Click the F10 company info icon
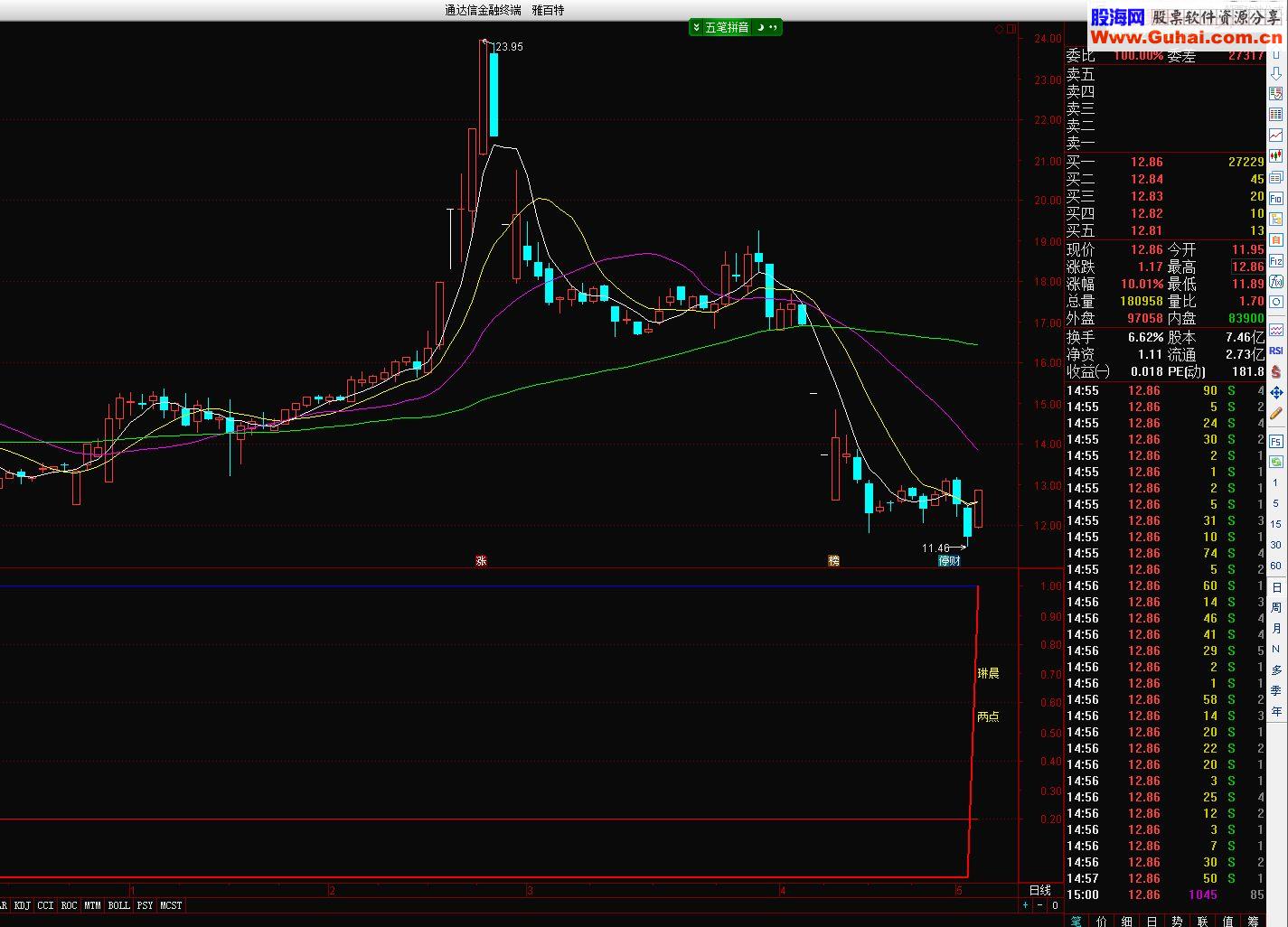Image resolution: width=1288 pixels, height=927 pixels. tap(1276, 198)
